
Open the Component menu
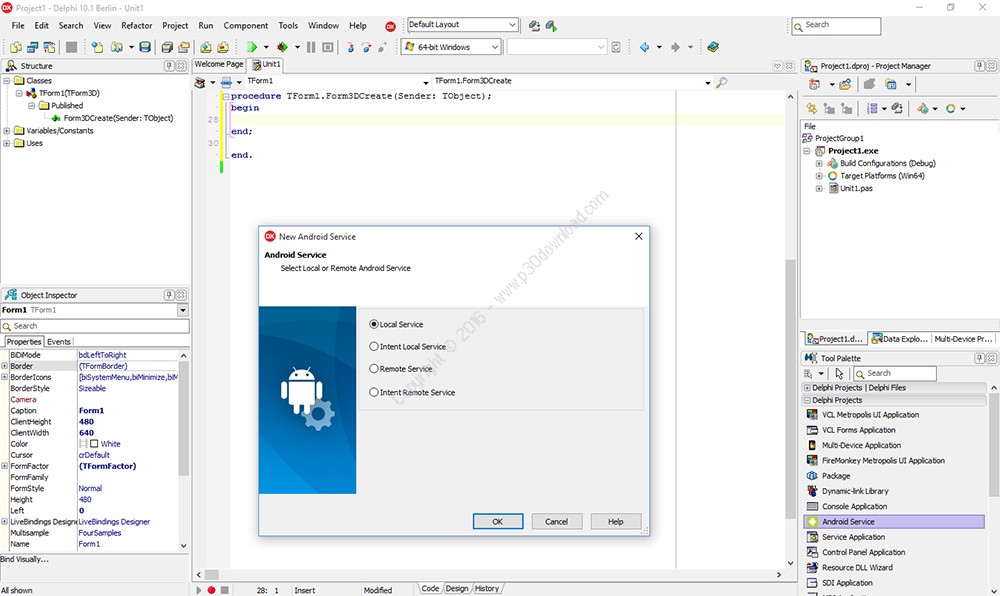[x=246, y=25]
